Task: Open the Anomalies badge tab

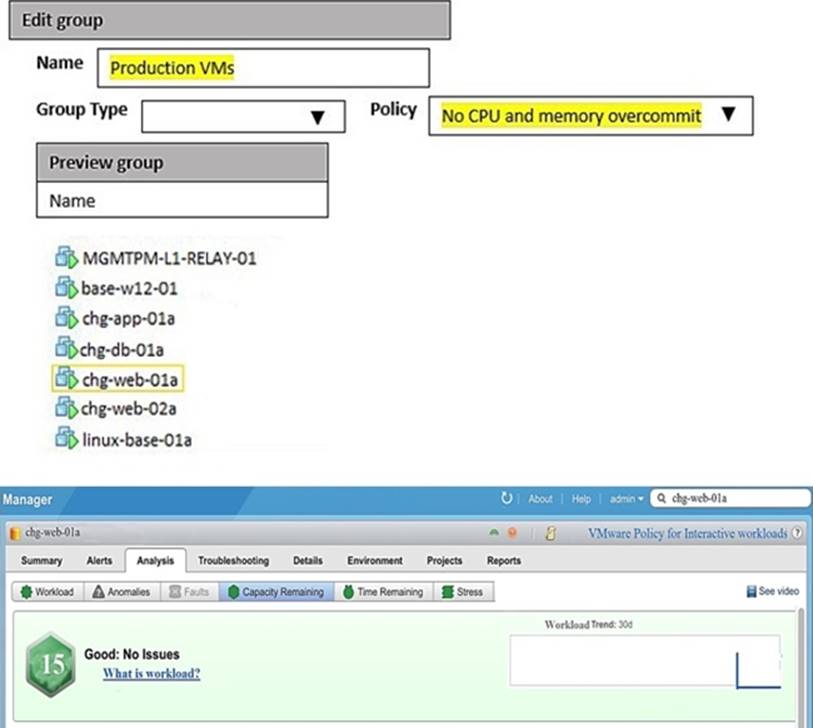Action: click(x=121, y=592)
